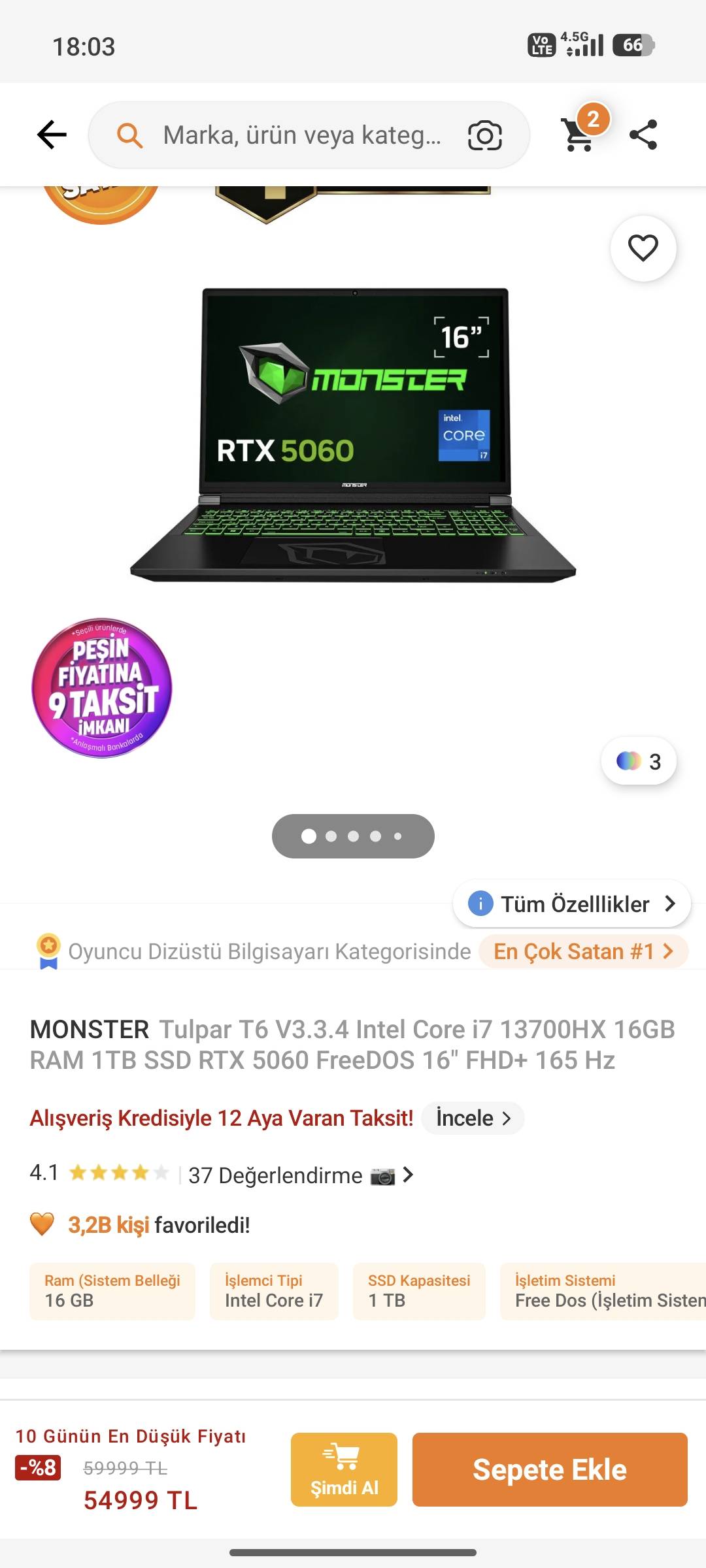706x1568 pixels.
Task: Tap the blue info icon beside Tüm Özelllikler
Action: (480, 904)
